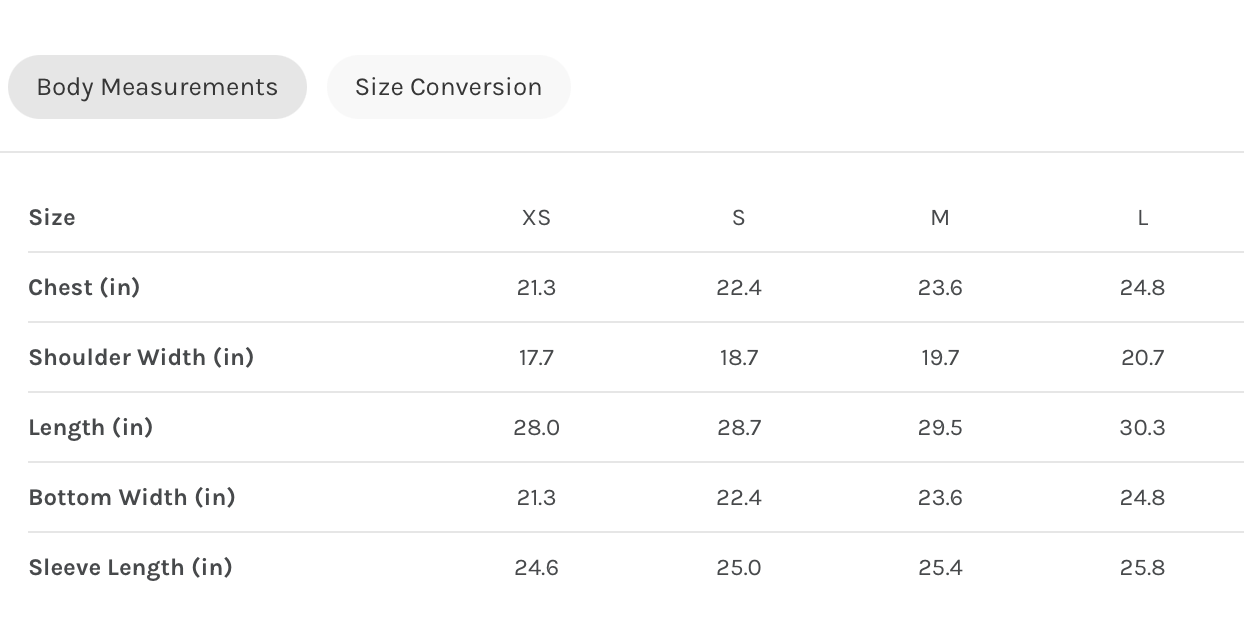Click the Length (in) row label
1244x634 pixels.
pyautogui.click(x=90, y=428)
